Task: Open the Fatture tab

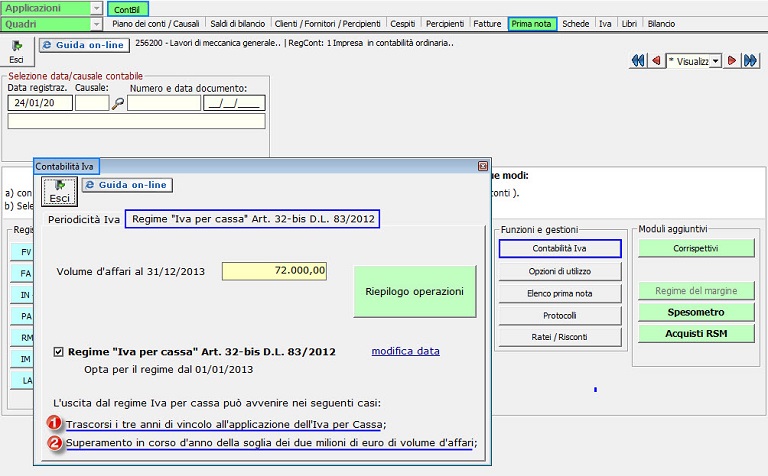Action: (x=487, y=24)
